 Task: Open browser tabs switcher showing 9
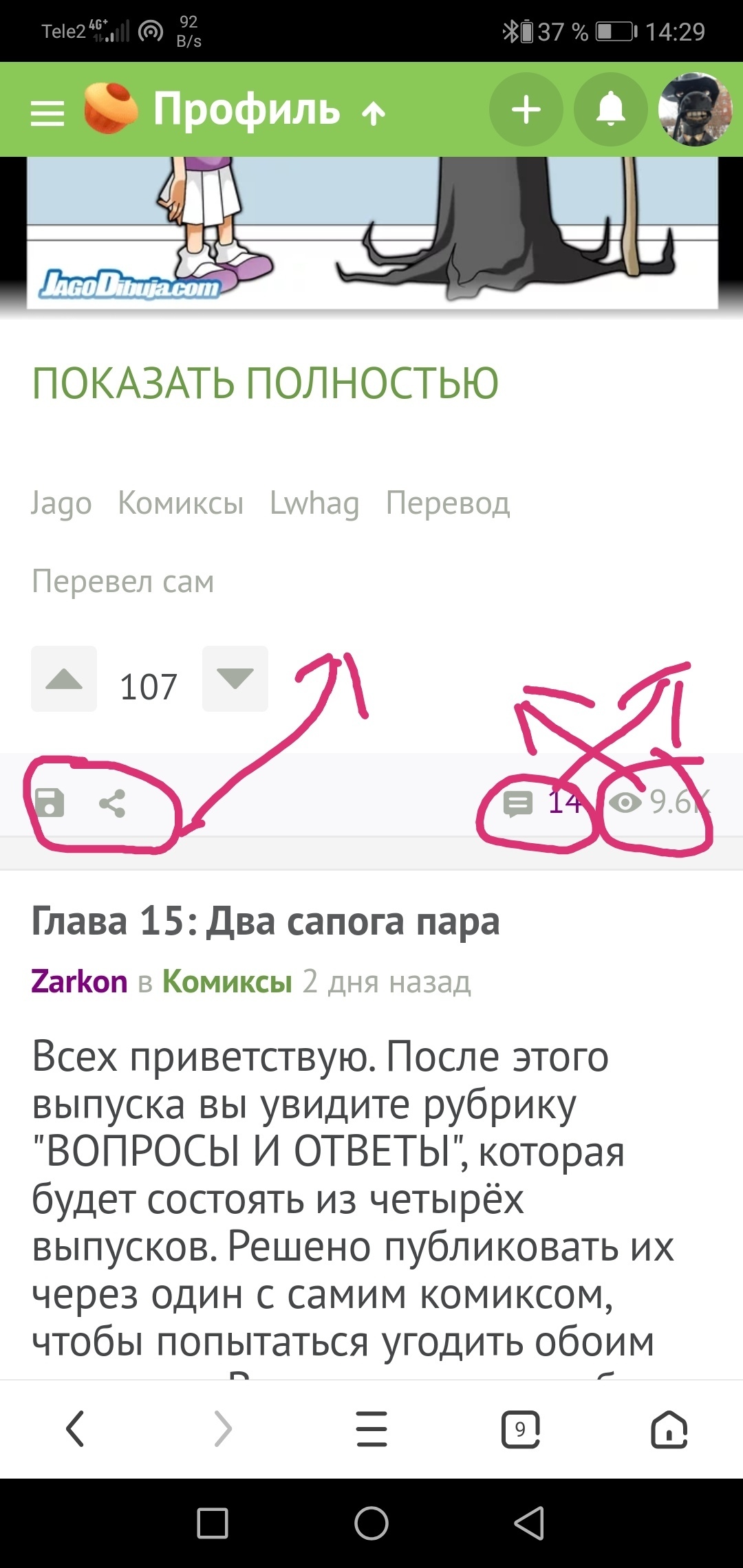tap(521, 1429)
